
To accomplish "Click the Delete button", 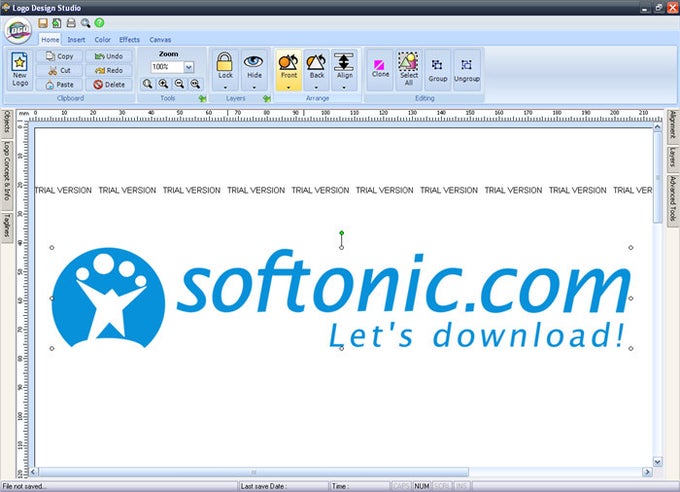I will point(109,85).
